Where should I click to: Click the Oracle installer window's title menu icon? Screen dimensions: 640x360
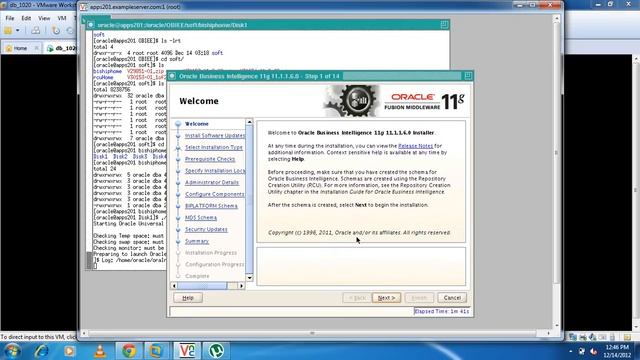coord(172,76)
